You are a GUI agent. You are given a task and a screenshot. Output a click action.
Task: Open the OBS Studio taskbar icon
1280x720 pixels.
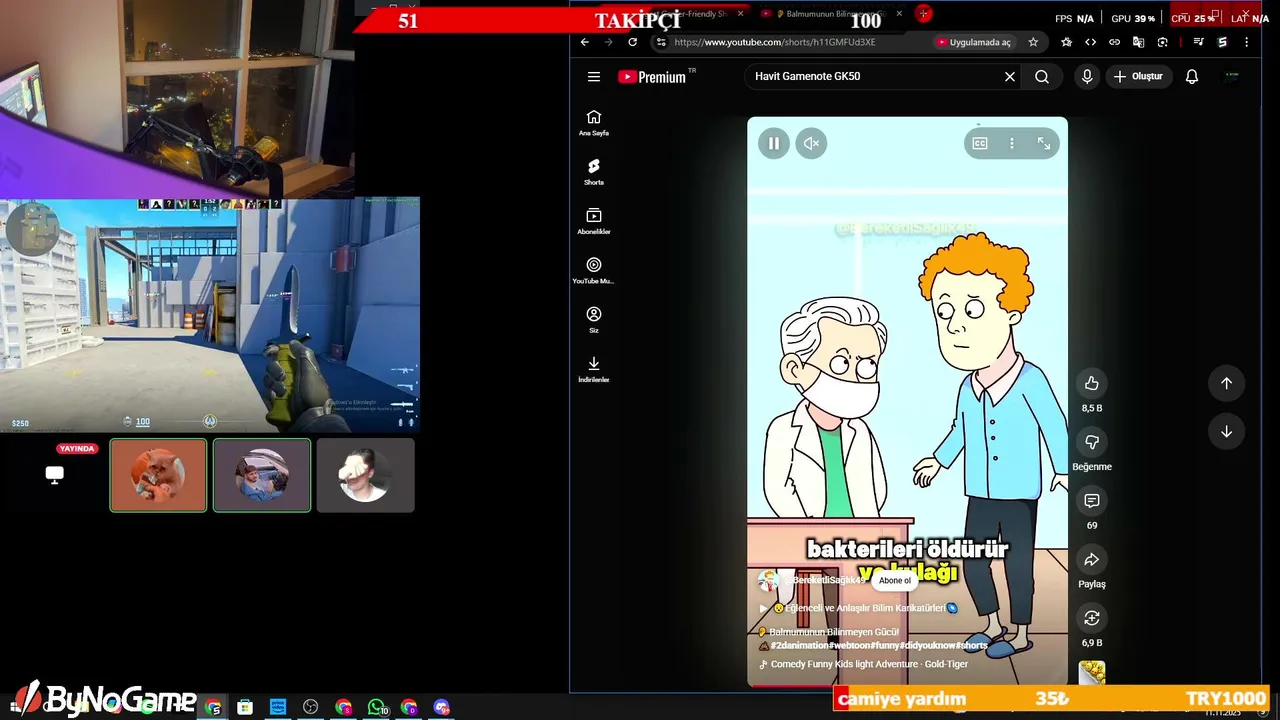(x=311, y=707)
